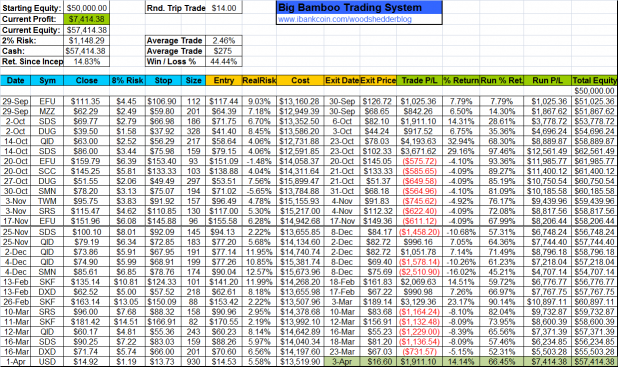Click the TWM symbol cell
618x367 pixels.
(47, 201)
